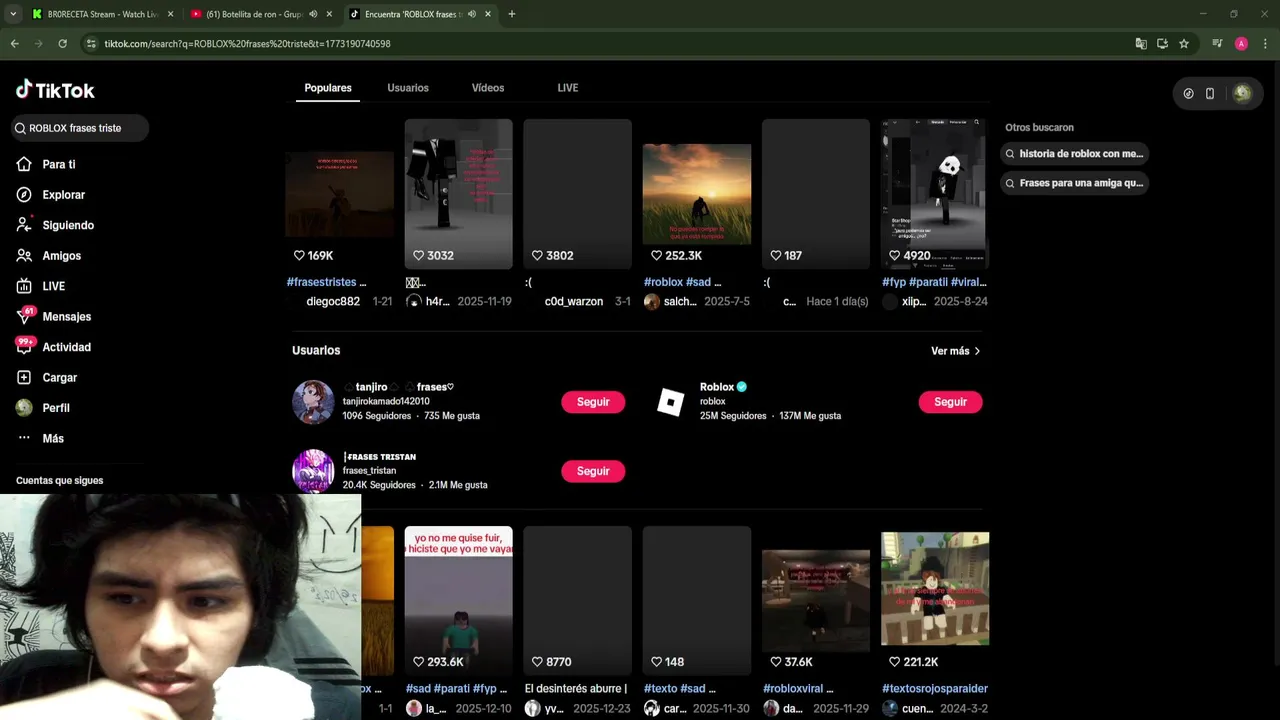
Task: Open a new browser tab
Action: point(511,14)
